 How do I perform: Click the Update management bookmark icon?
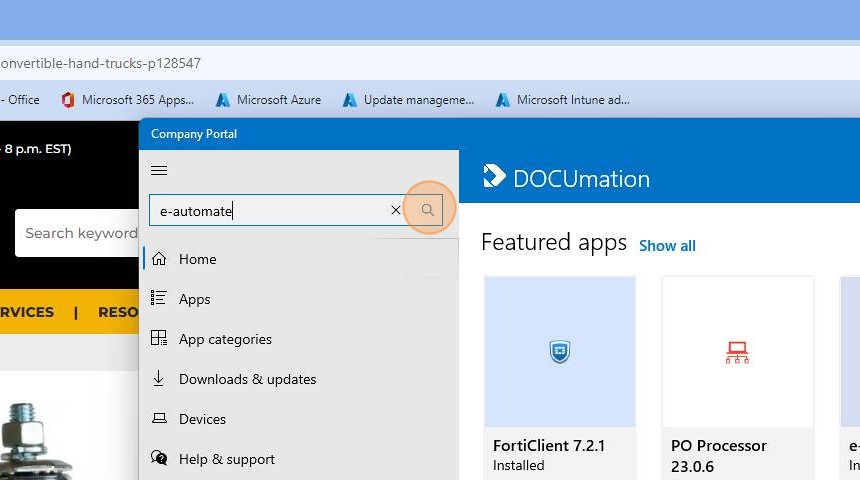[x=350, y=100]
